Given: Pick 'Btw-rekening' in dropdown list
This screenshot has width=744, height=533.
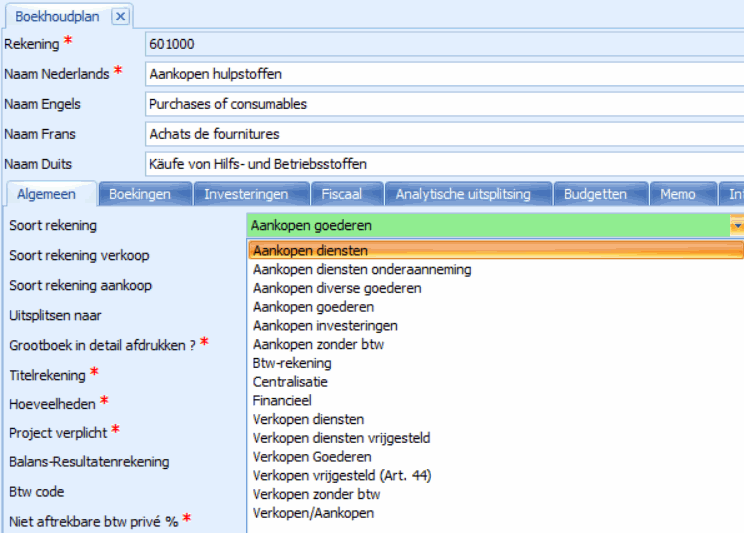Looking at the screenshot, I should click(292, 363).
